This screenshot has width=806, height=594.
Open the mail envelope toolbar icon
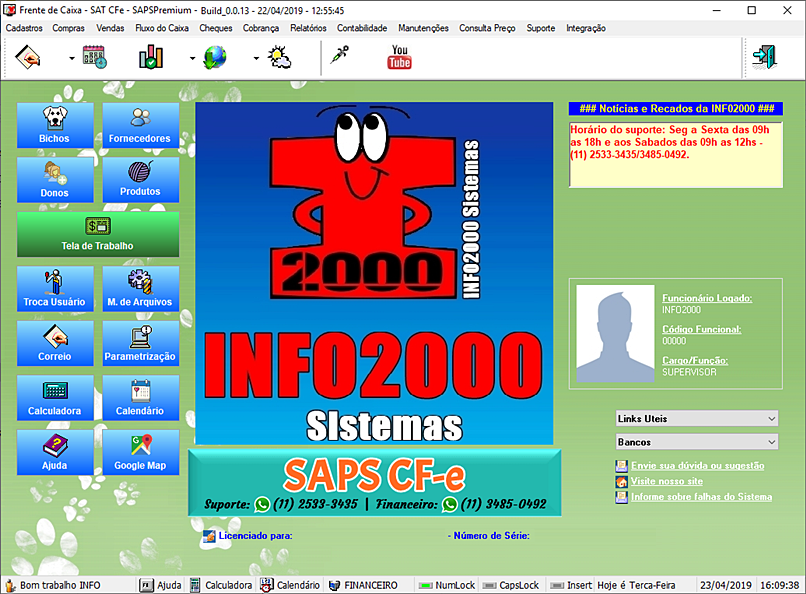(28, 57)
